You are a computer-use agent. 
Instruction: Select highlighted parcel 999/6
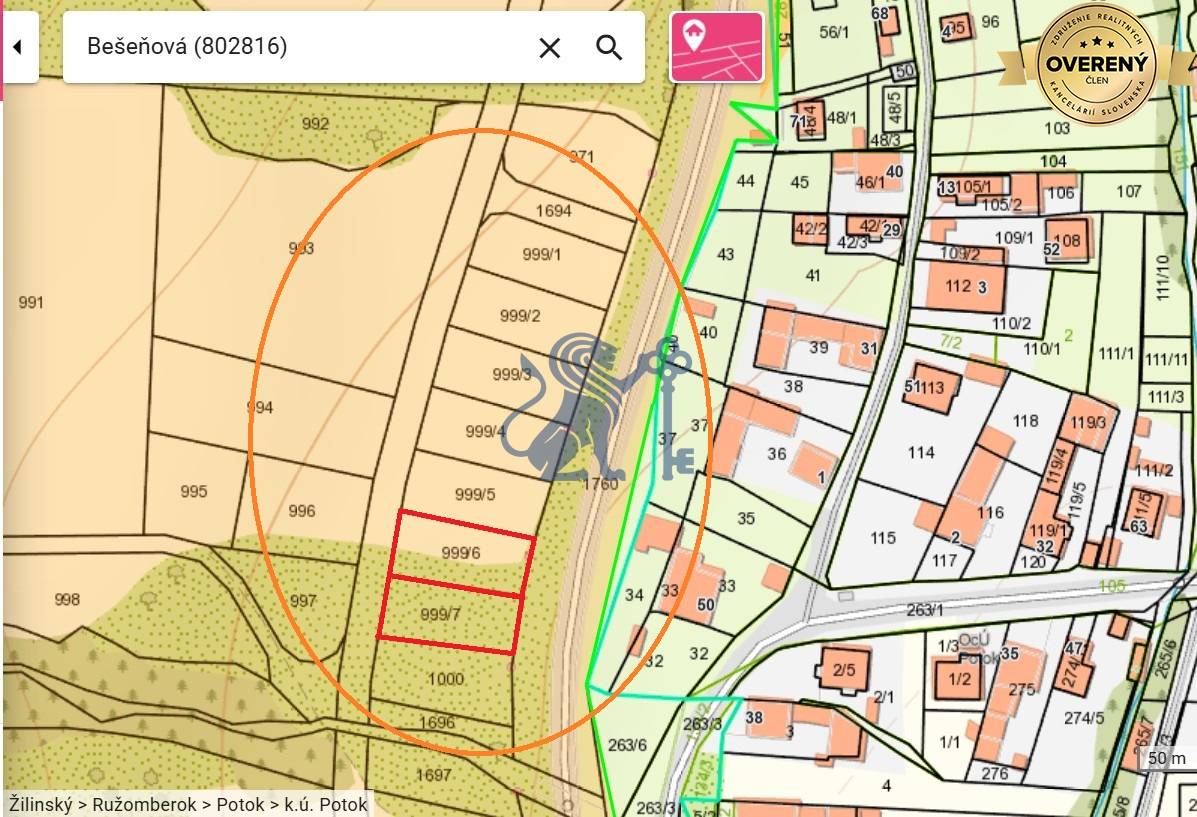460,553
